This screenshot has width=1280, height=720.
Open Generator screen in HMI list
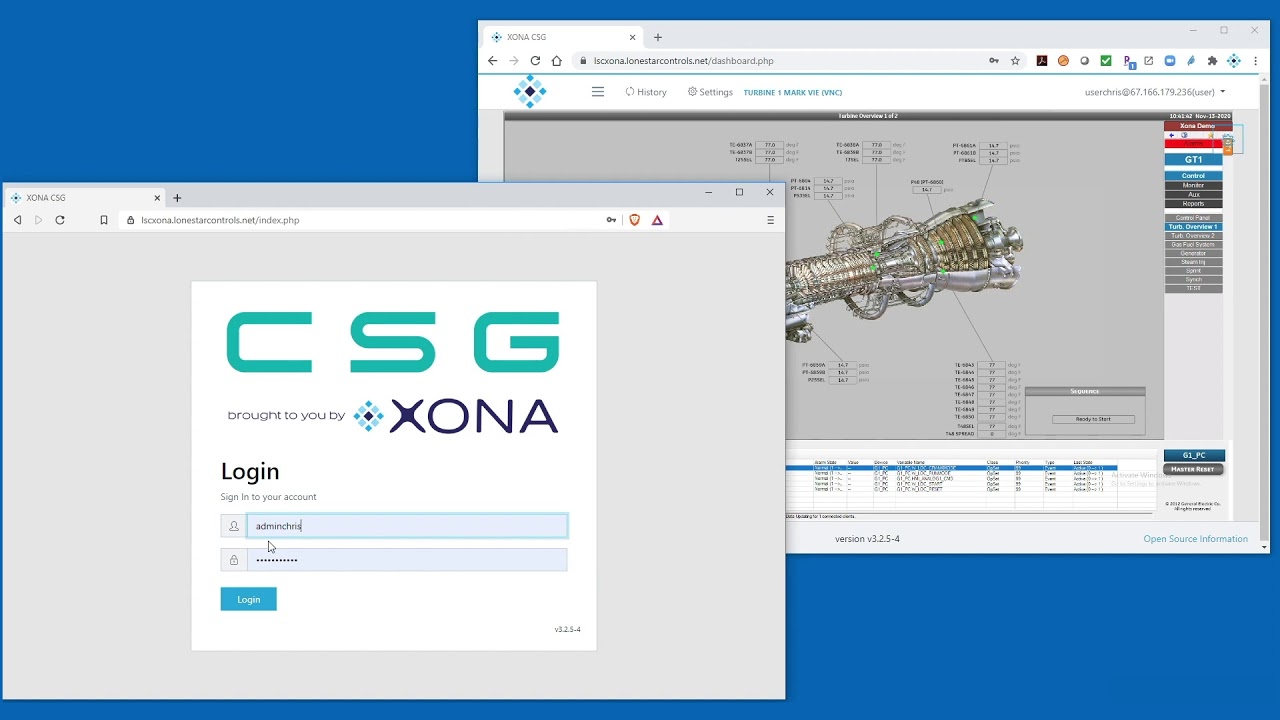tap(1193, 253)
